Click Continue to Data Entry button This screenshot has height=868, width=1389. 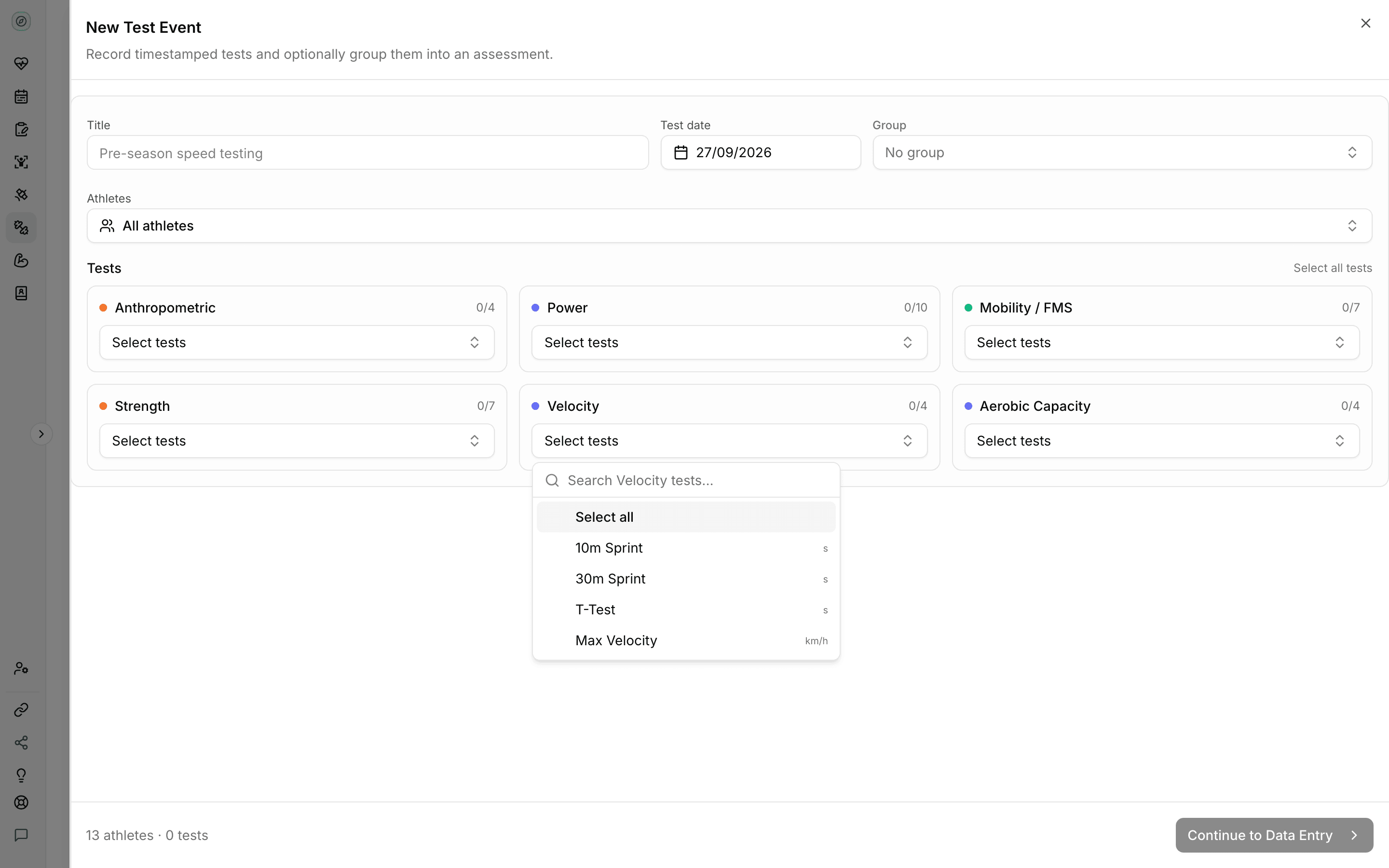coord(1274,835)
